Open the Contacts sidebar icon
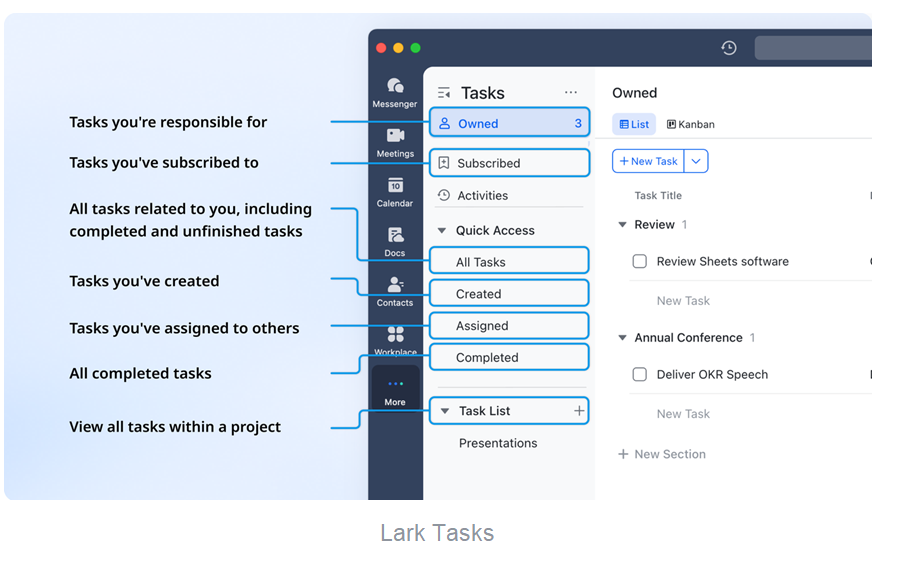907x565 pixels. [x=395, y=290]
